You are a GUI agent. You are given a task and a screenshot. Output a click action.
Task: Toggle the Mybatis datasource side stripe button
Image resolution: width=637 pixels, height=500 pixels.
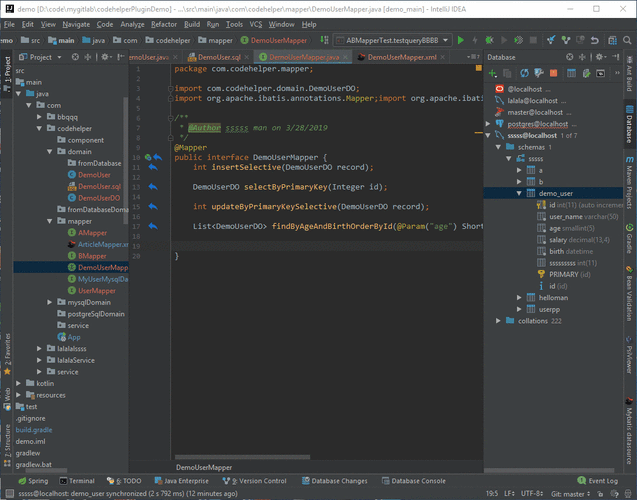click(x=629, y=433)
